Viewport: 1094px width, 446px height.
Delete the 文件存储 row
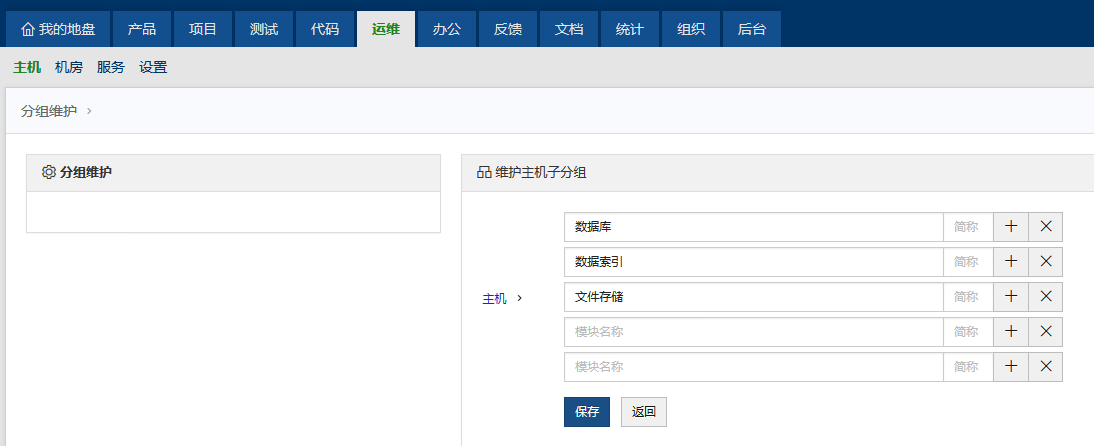tap(1046, 297)
